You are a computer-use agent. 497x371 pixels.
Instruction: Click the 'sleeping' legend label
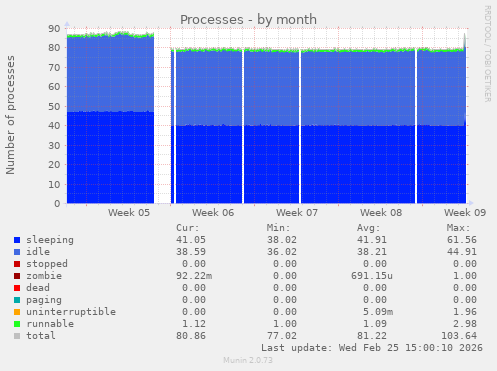coord(50,240)
